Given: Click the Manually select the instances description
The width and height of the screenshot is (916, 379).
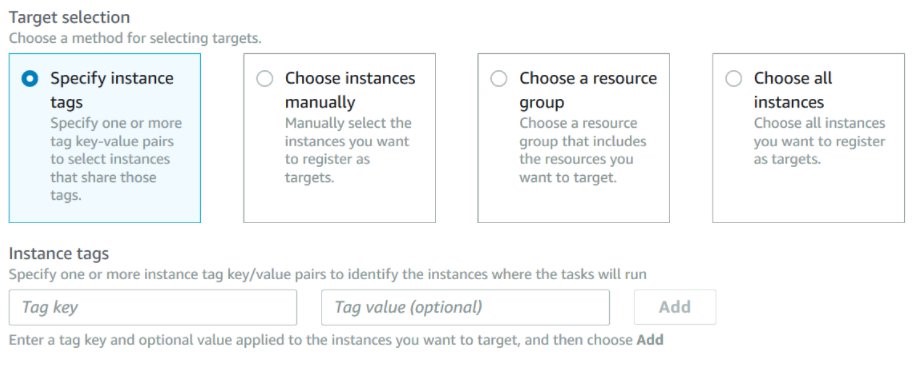Looking at the screenshot, I should [x=348, y=150].
